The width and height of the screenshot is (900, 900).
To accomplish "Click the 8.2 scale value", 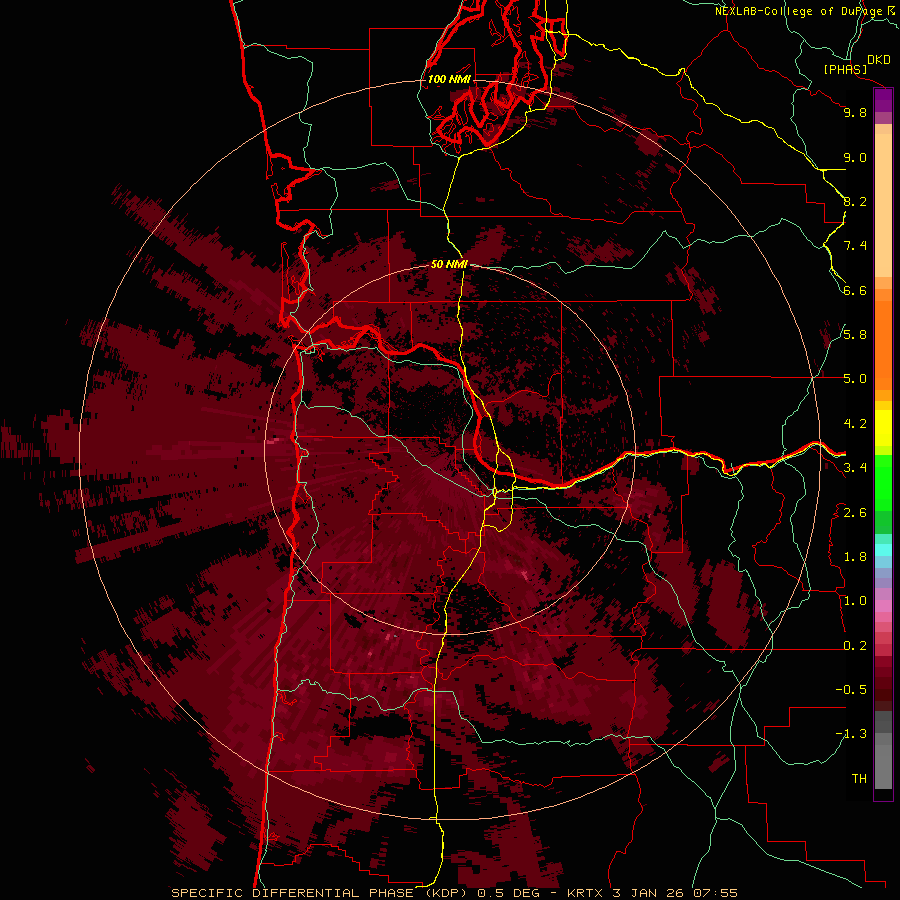I will [855, 201].
